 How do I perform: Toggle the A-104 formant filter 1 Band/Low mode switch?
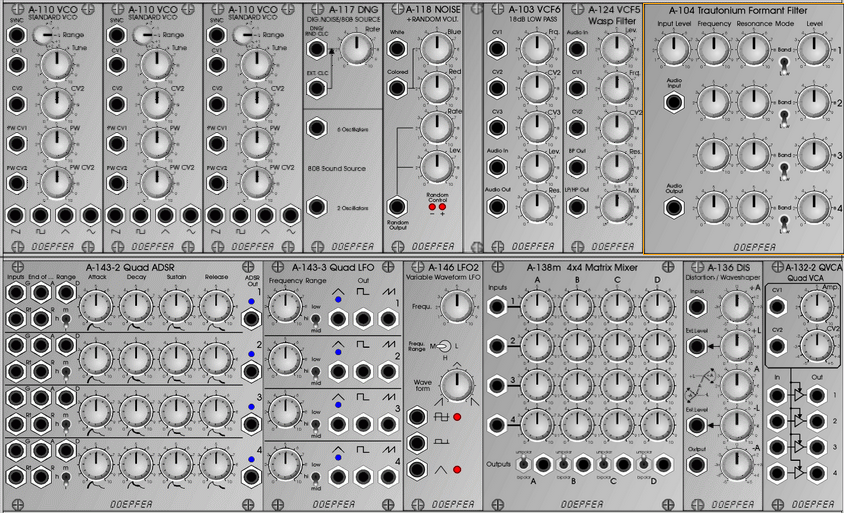point(784,63)
